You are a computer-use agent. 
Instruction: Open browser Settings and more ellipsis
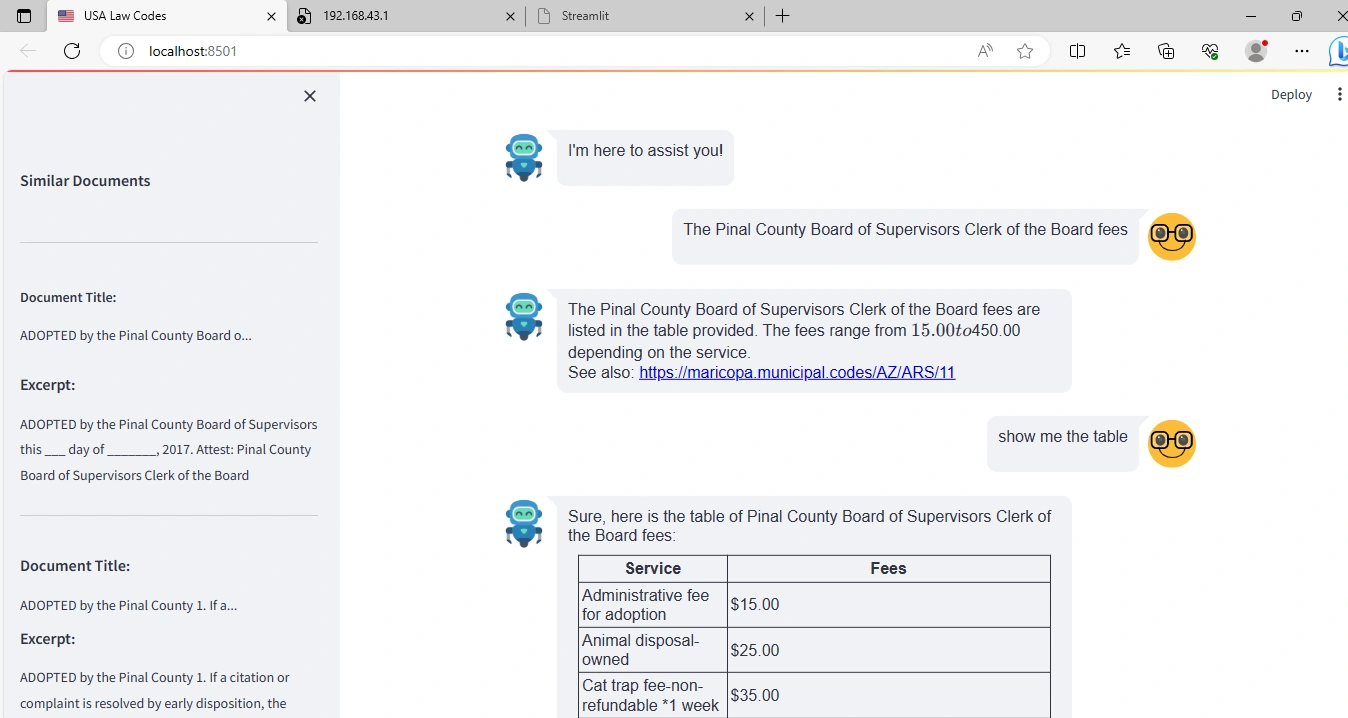[1301, 51]
